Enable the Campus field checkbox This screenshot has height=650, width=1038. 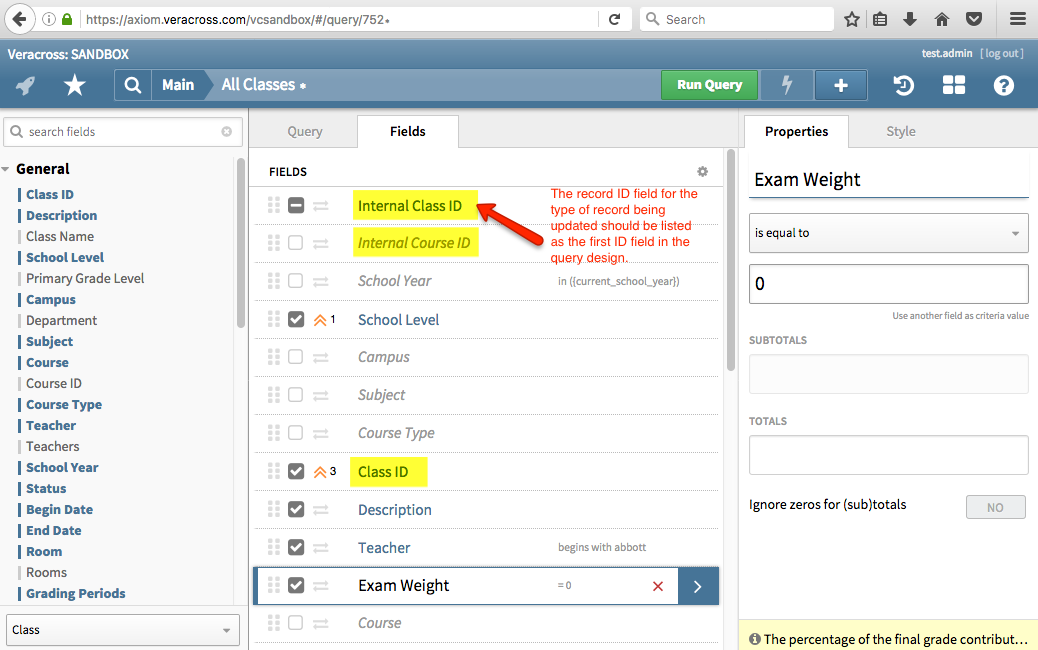coord(296,357)
